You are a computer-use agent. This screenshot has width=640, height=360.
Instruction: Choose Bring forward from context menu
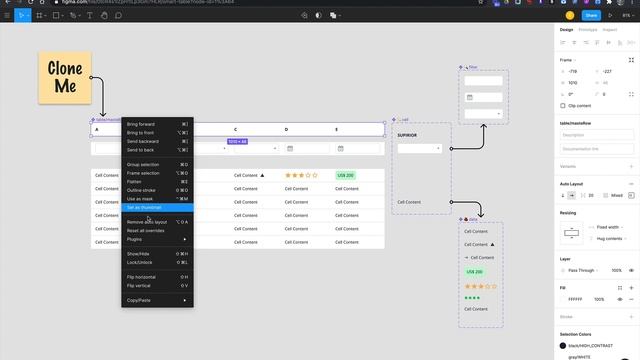tap(158, 124)
